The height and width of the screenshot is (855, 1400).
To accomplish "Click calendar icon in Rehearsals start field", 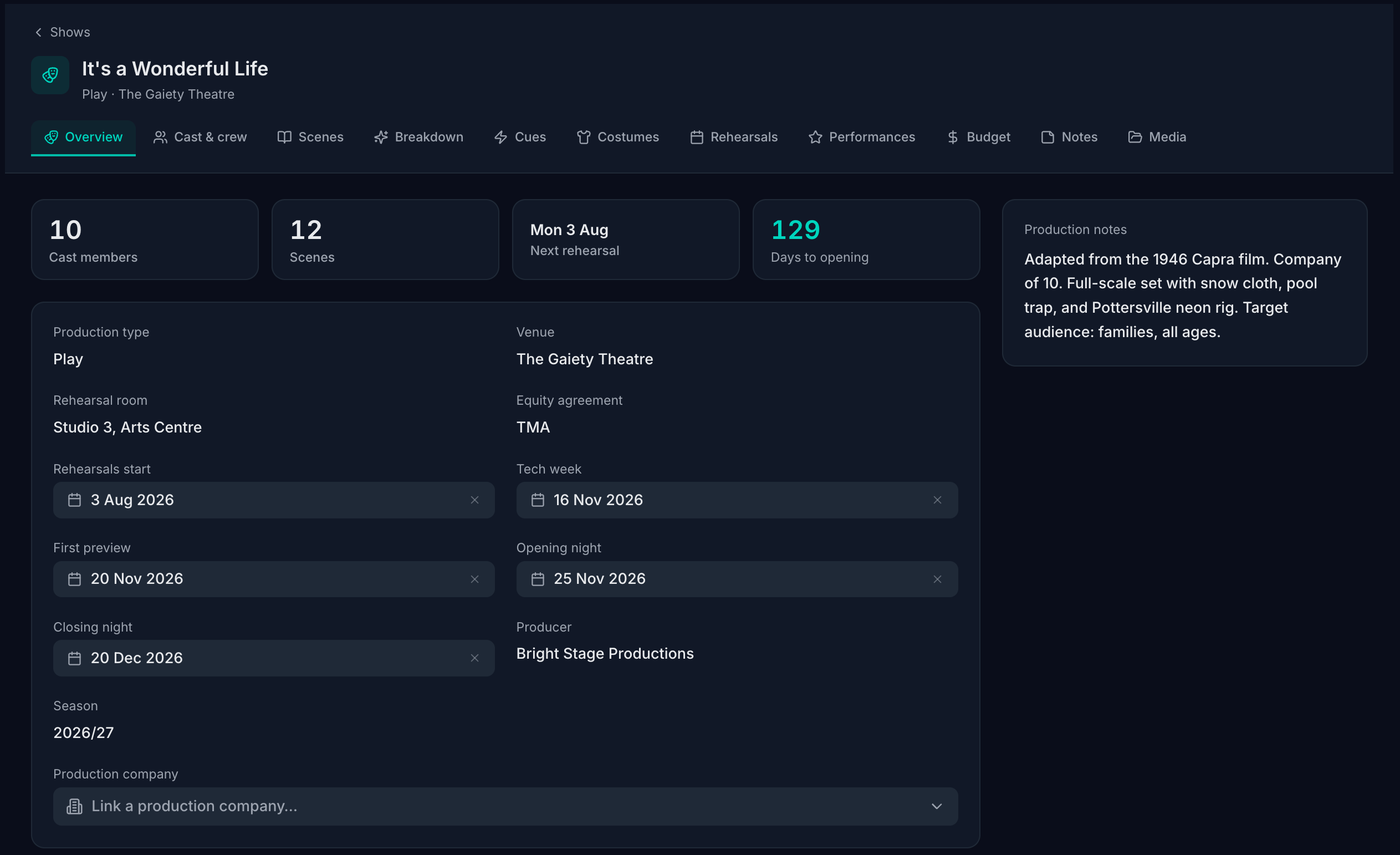I will point(74,500).
